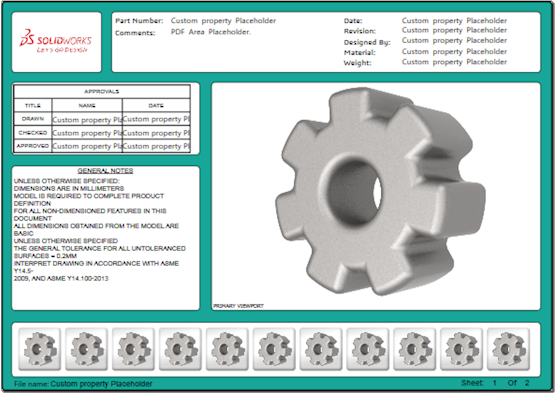Click the 3D gear model in viewport
This screenshot has height=393, width=555.
(381, 191)
